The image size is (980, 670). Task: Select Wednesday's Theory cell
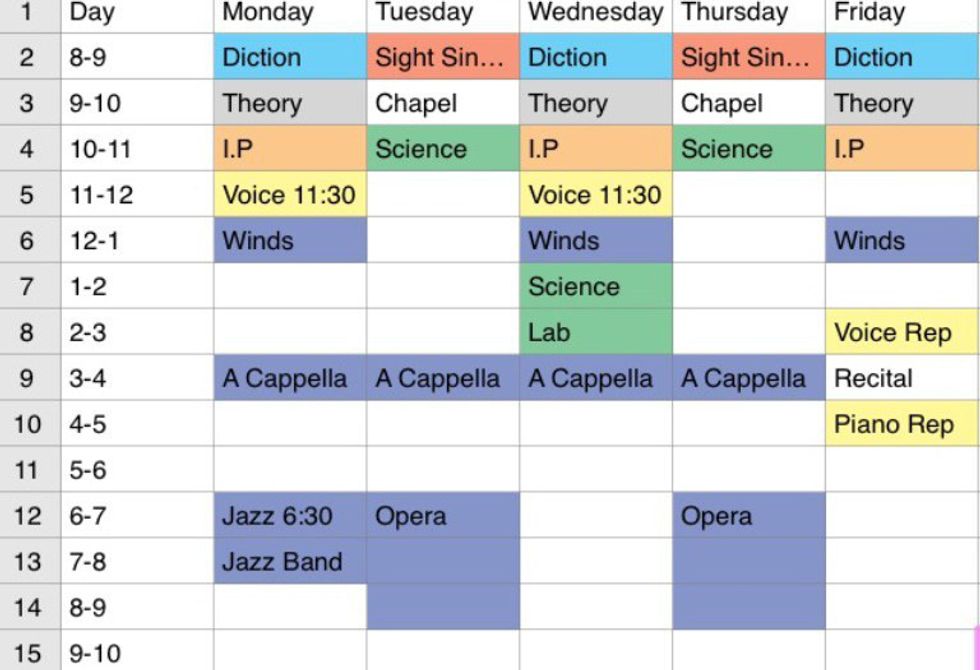tap(596, 103)
